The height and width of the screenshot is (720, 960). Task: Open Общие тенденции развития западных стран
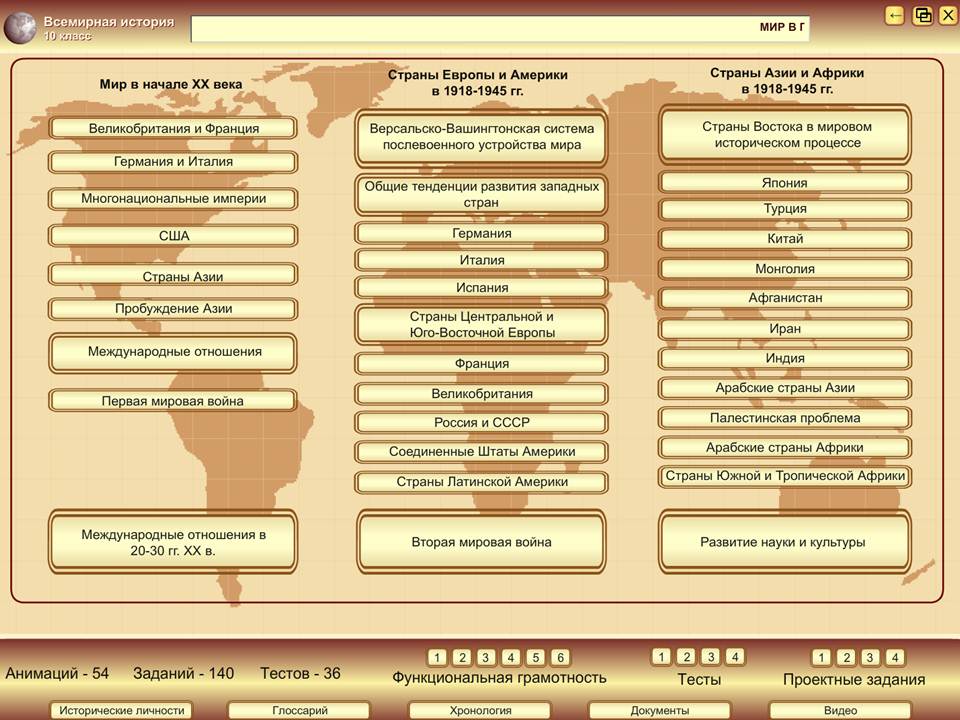coord(481,195)
